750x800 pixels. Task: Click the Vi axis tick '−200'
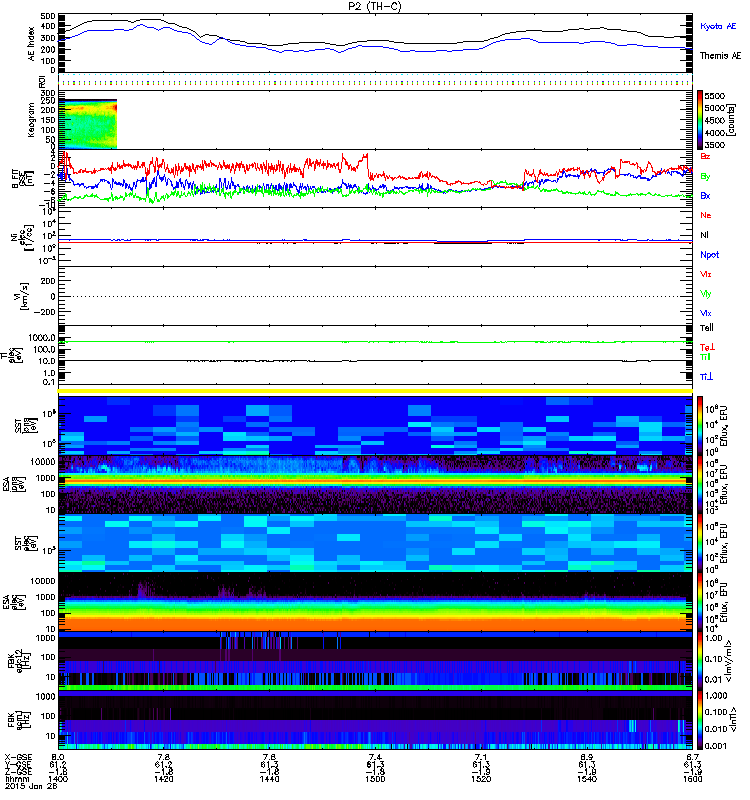coord(45,312)
